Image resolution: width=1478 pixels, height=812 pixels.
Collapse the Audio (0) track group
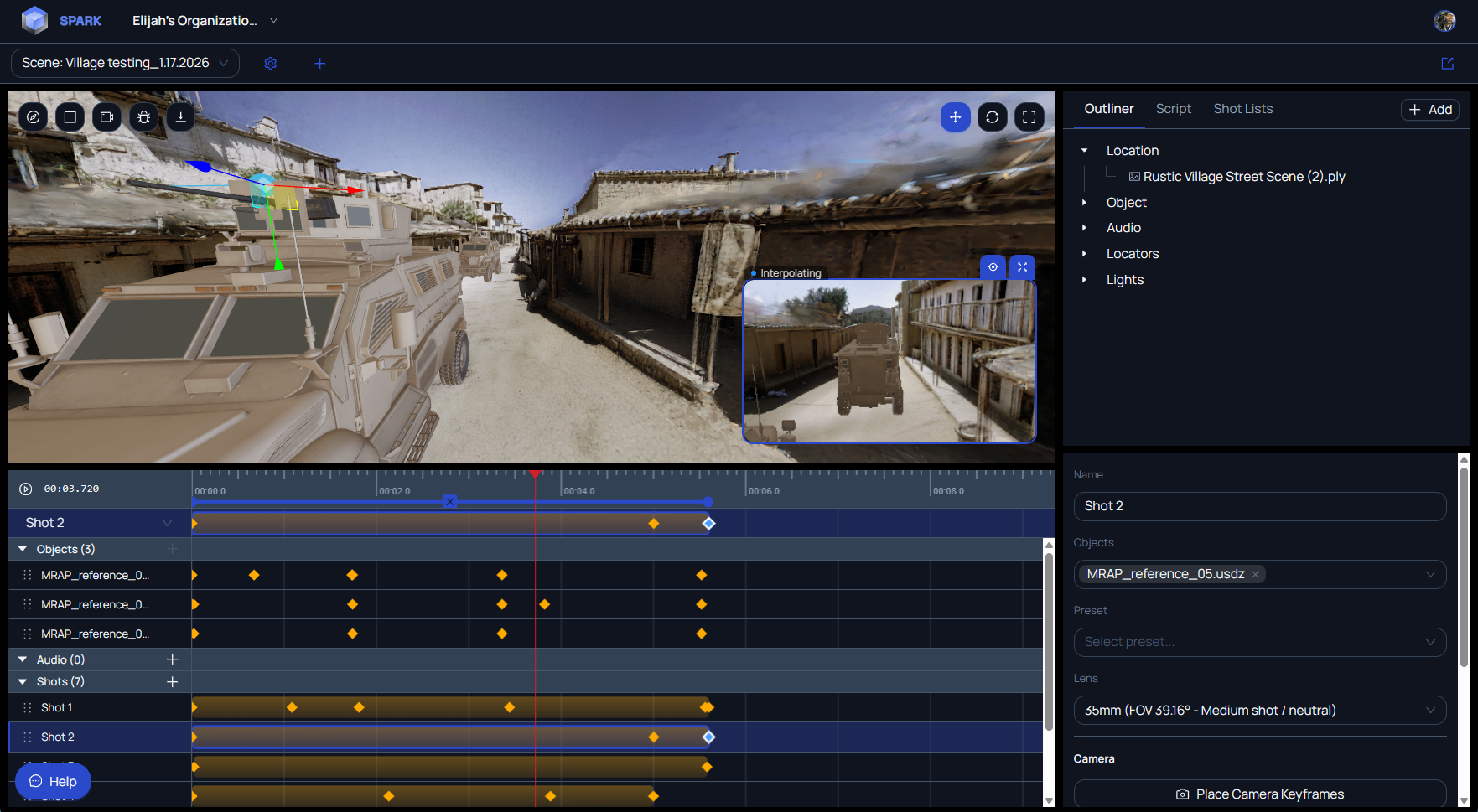point(23,659)
